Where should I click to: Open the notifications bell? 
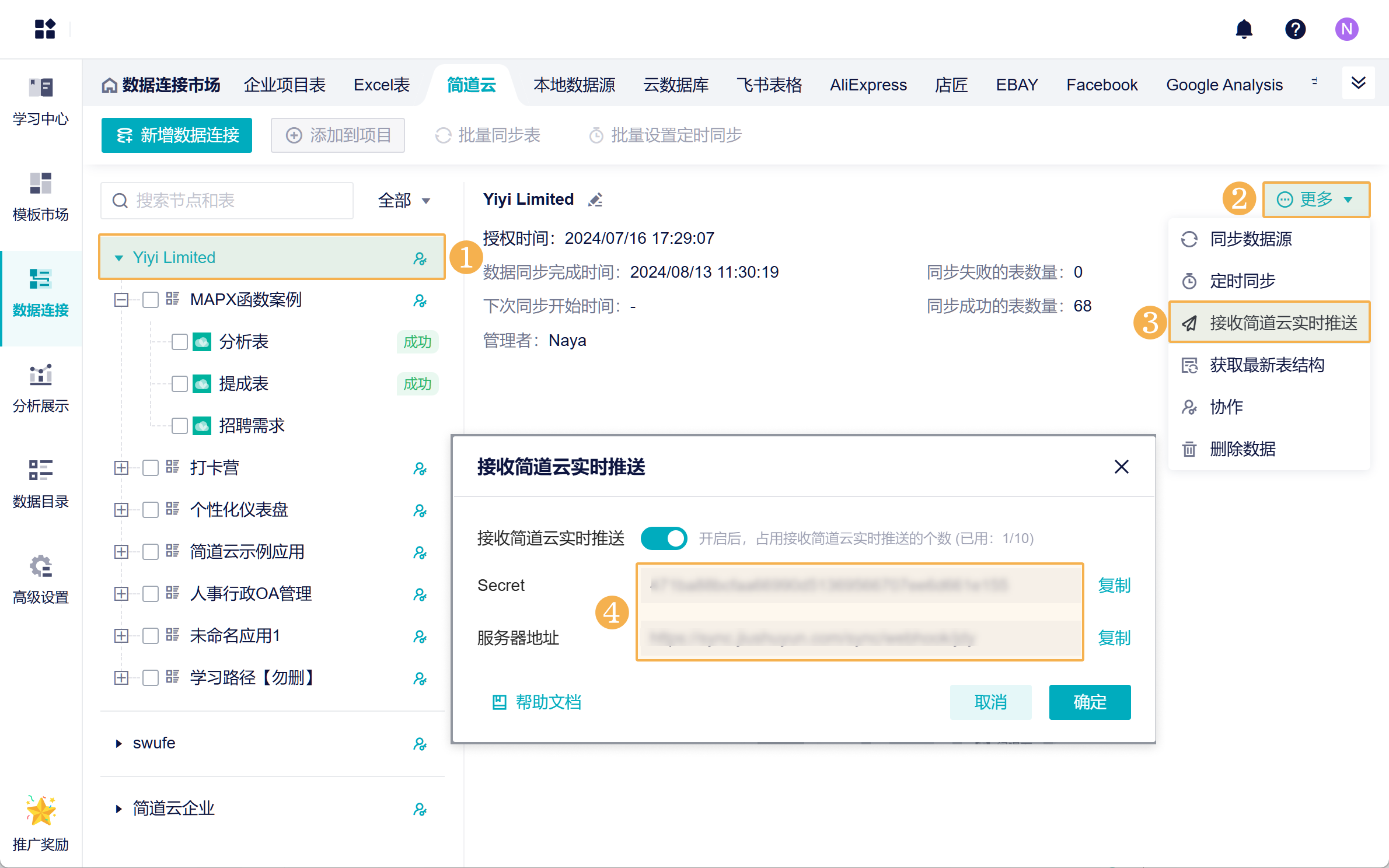(1244, 29)
